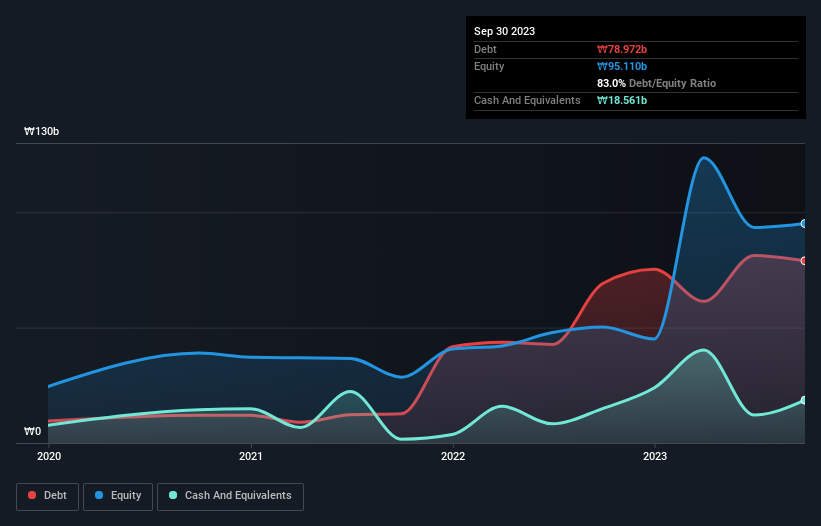Click the 2023 x-axis label
The height and width of the screenshot is (526, 821).
pos(655,456)
